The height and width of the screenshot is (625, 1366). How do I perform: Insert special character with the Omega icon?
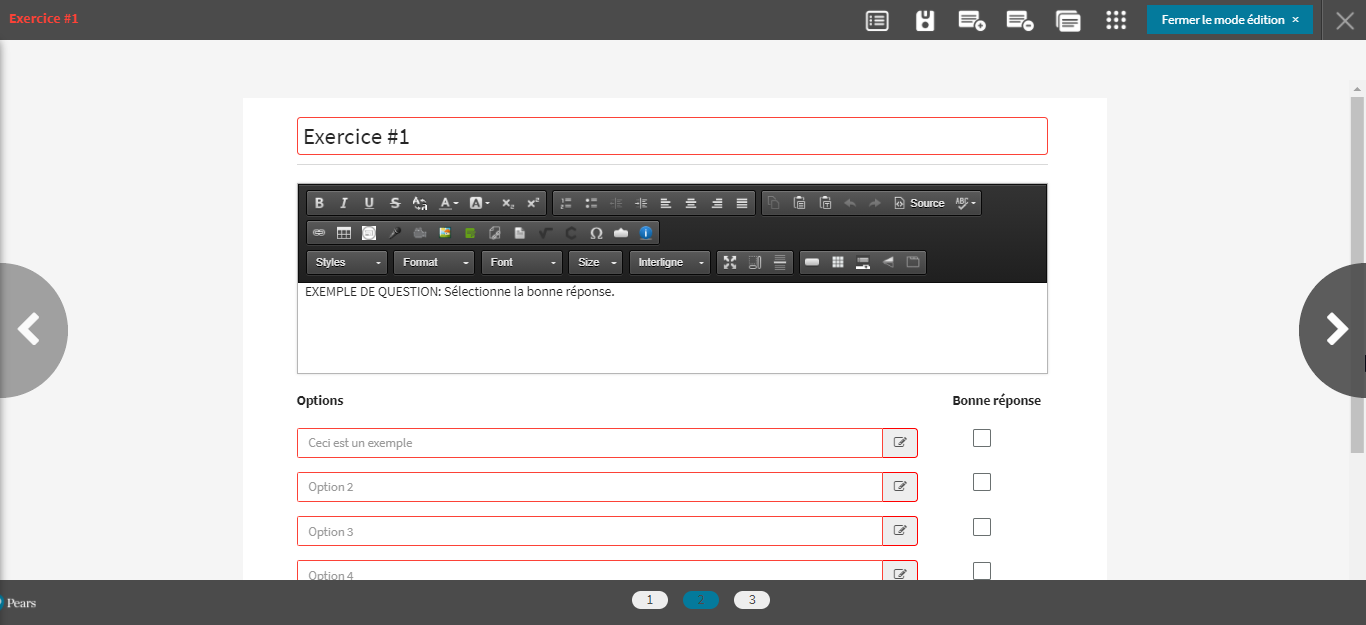click(596, 233)
